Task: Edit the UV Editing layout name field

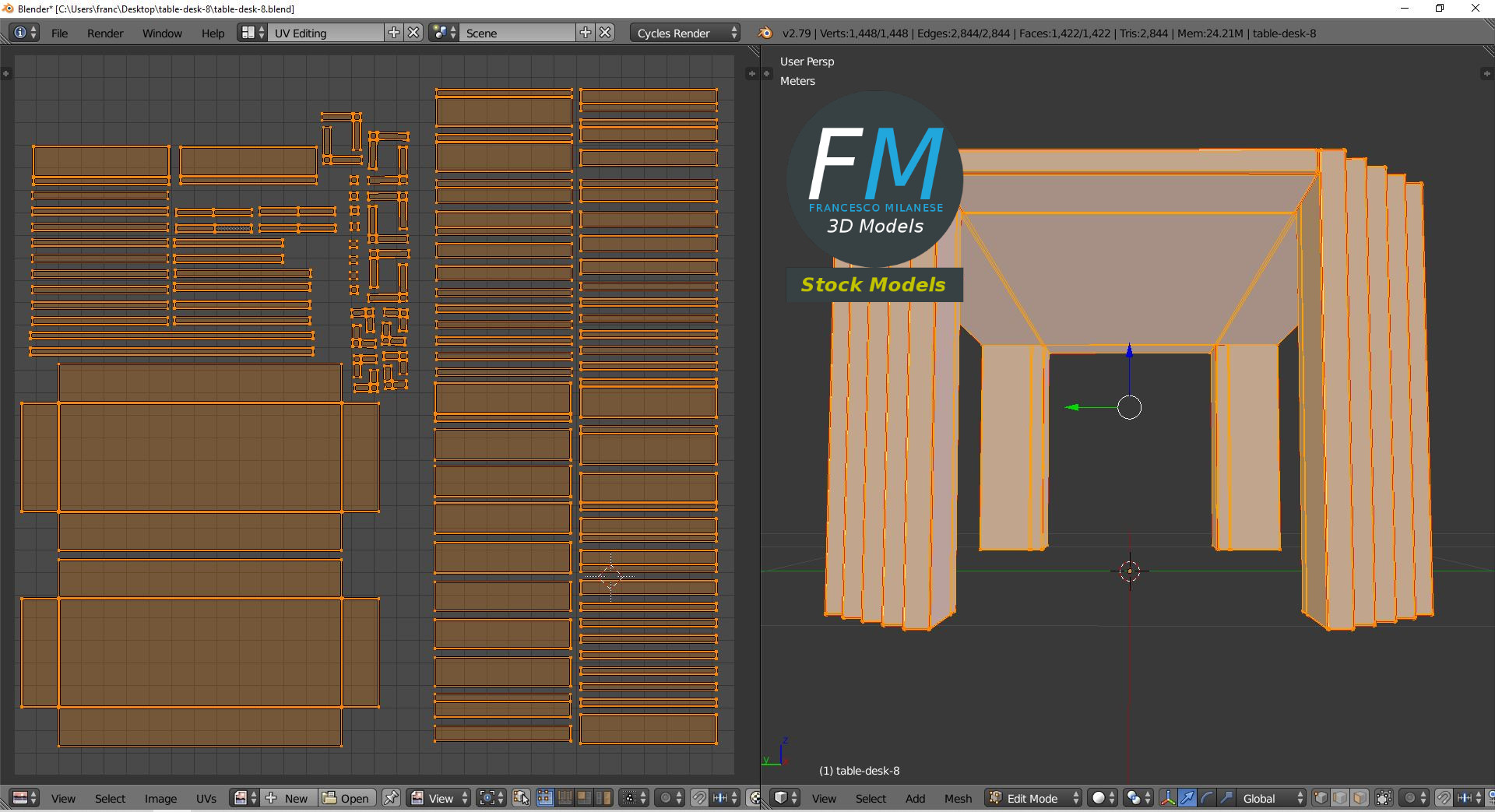Action: (326, 33)
